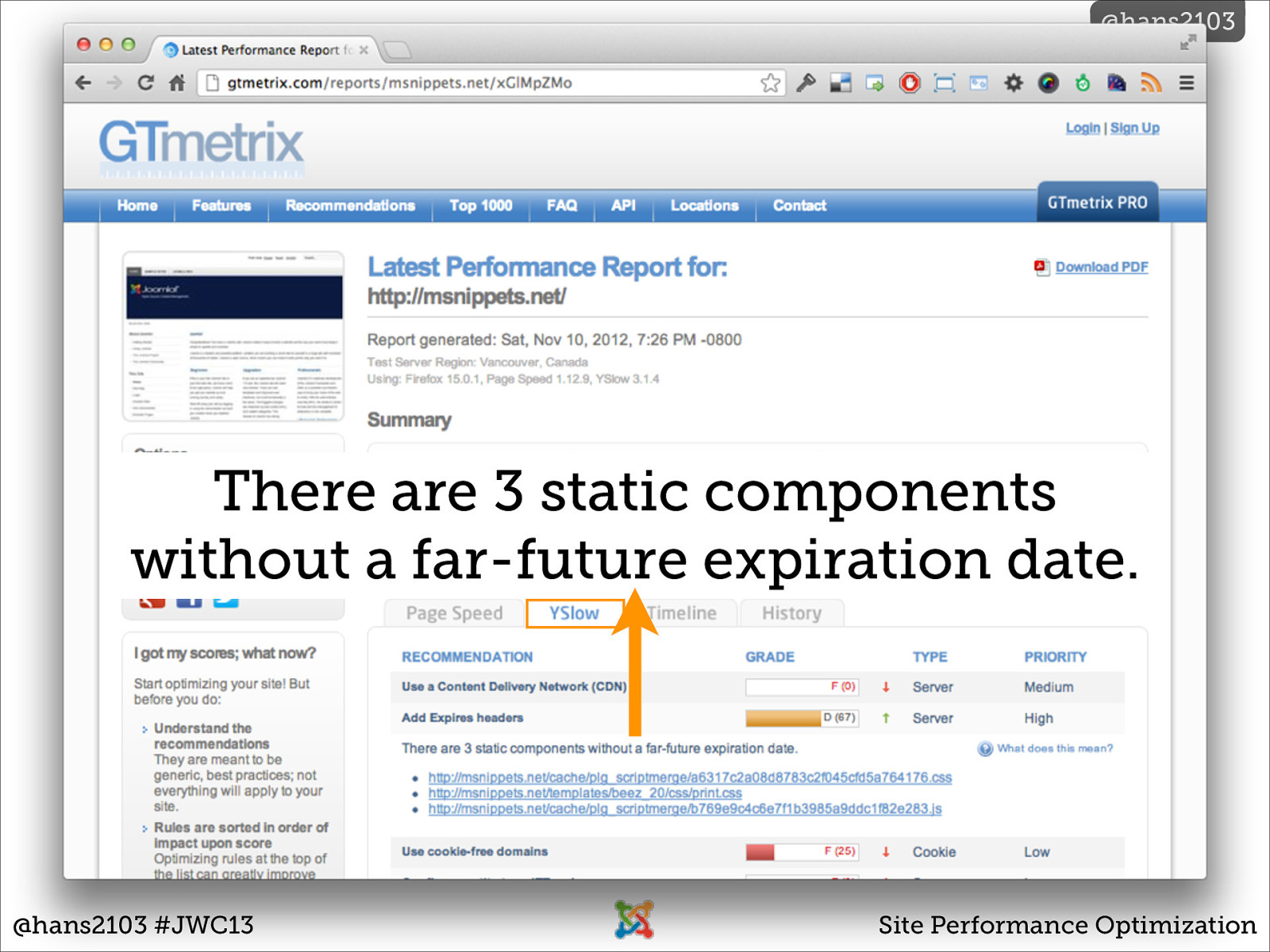Click the F (0) grade bar for CDN
The image size is (1270, 952).
pos(802,687)
